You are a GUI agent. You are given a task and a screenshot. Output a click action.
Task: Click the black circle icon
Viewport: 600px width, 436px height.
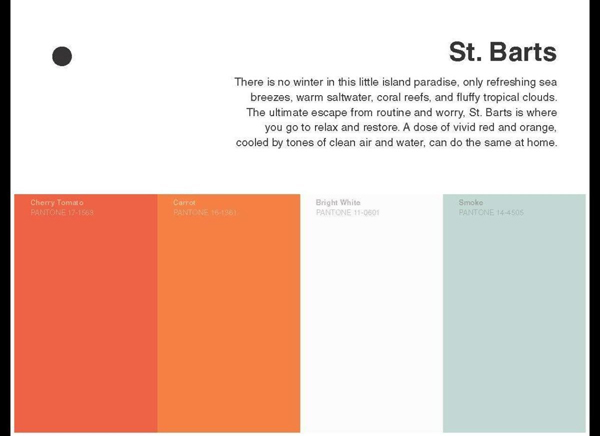[62, 57]
